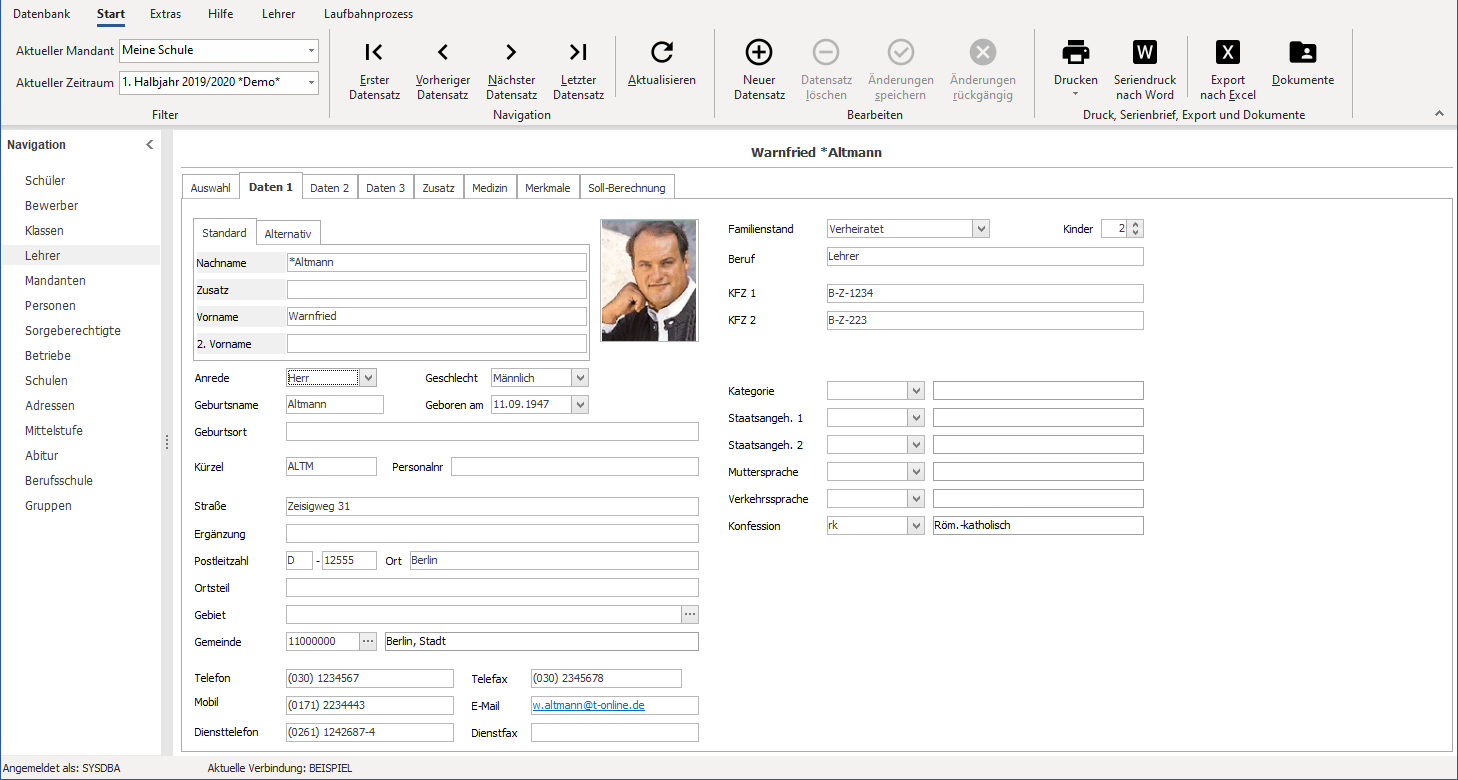Select Schüler in the navigation
Image resolution: width=1458 pixels, height=780 pixels.
[45, 181]
